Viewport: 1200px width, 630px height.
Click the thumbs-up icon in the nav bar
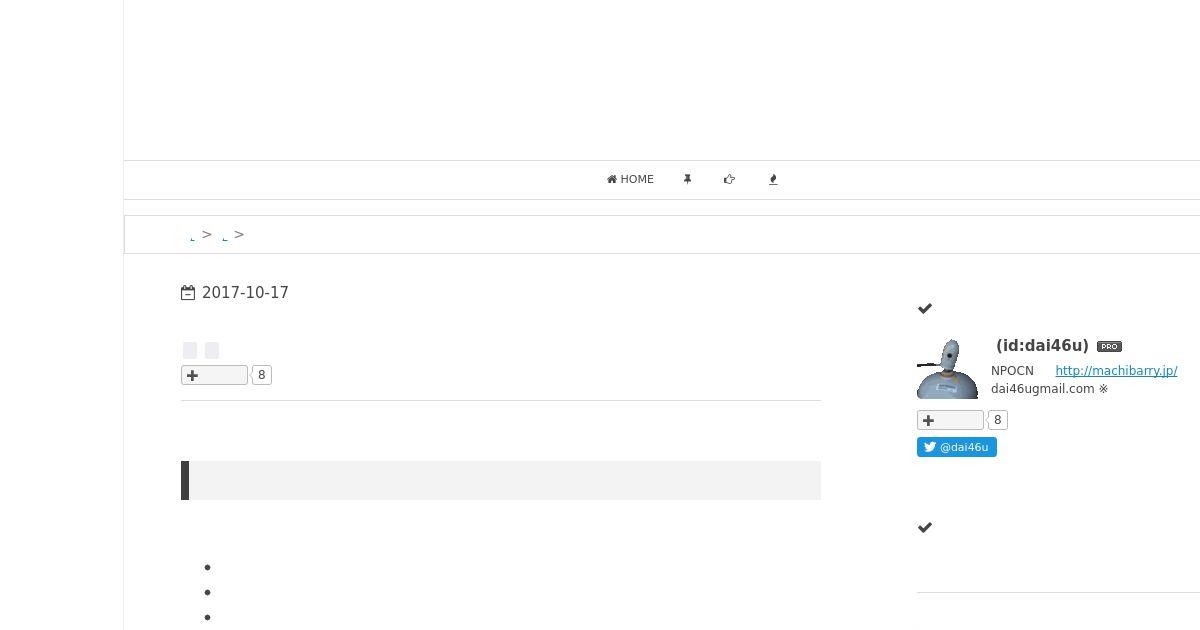(x=729, y=180)
